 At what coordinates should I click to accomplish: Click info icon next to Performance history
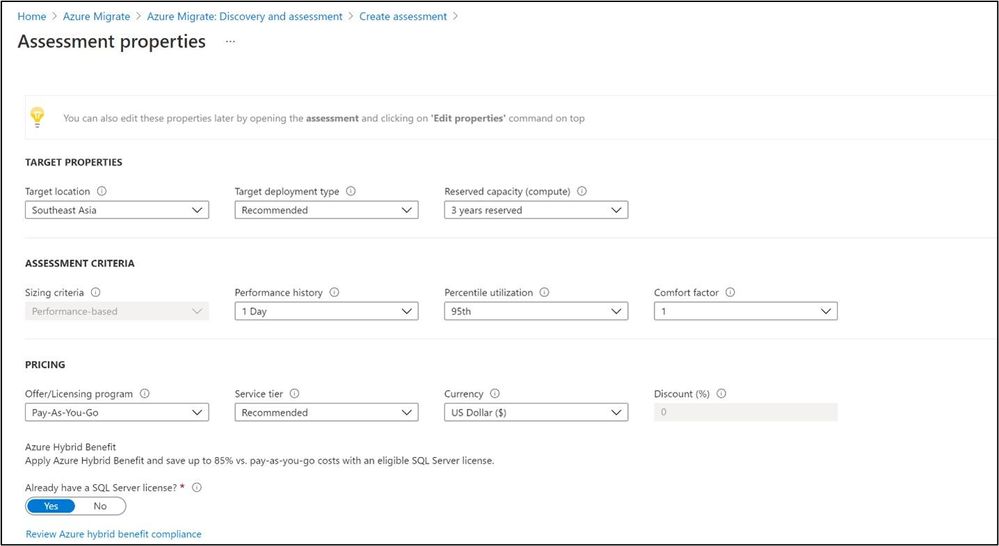point(334,292)
